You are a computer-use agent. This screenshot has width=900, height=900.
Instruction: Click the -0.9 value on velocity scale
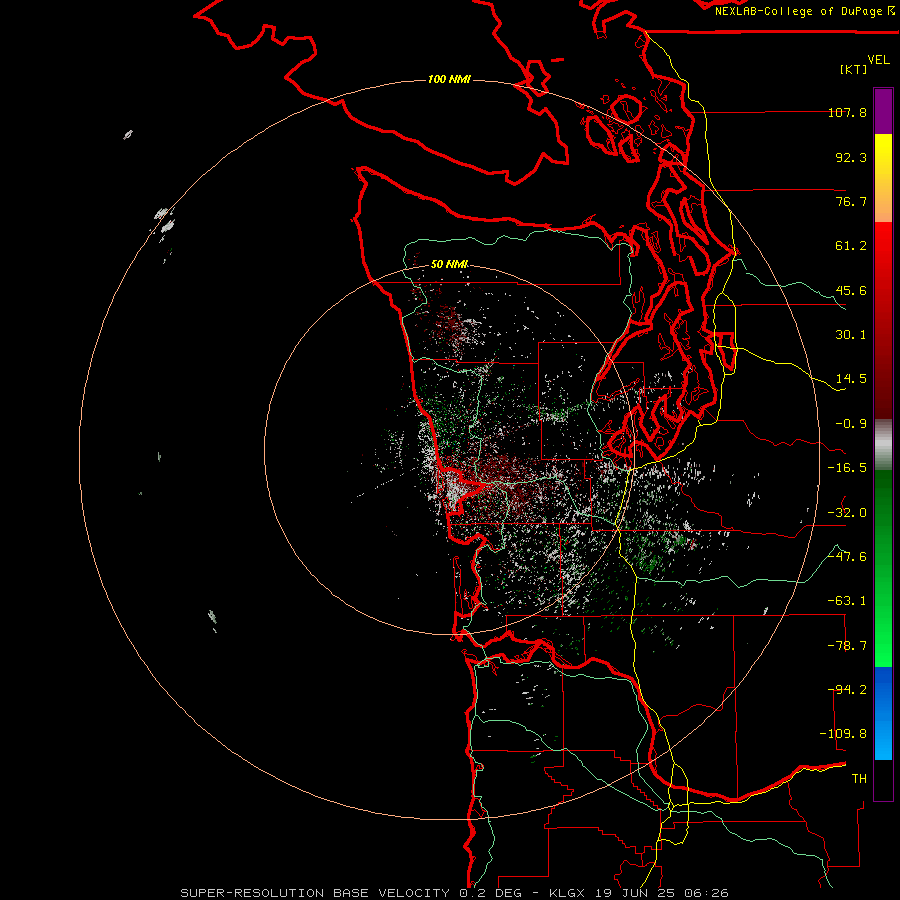pyautogui.click(x=851, y=424)
